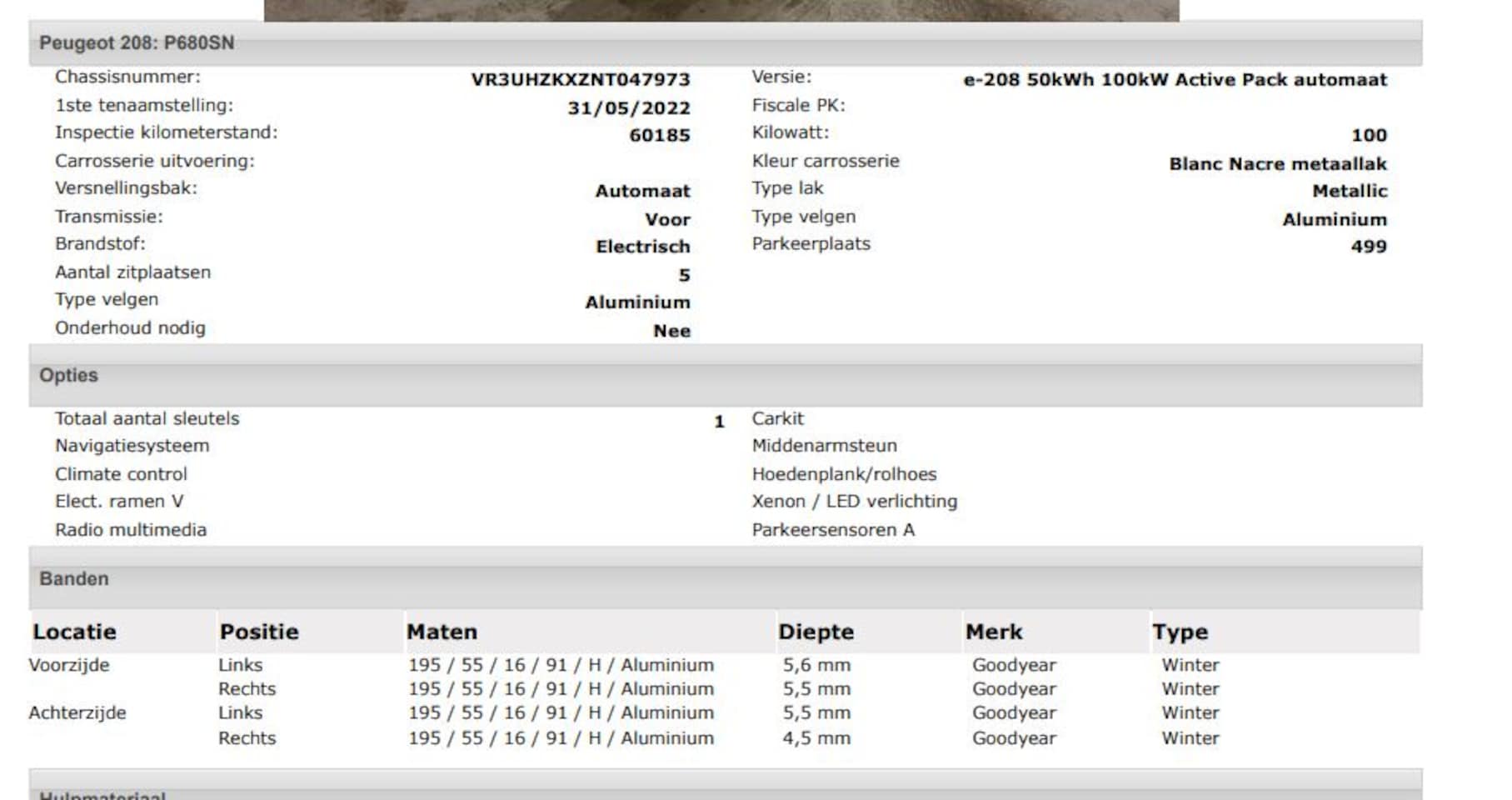Click the Navigatiesysteem option
Screen dimensions: 1512x800
point(132,447)
